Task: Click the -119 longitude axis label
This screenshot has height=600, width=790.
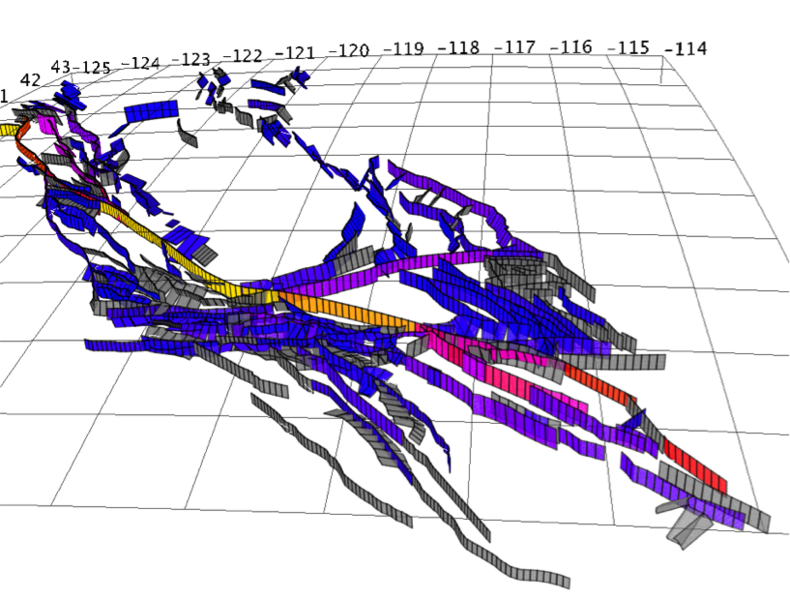Action: click(x=404, y=49)
